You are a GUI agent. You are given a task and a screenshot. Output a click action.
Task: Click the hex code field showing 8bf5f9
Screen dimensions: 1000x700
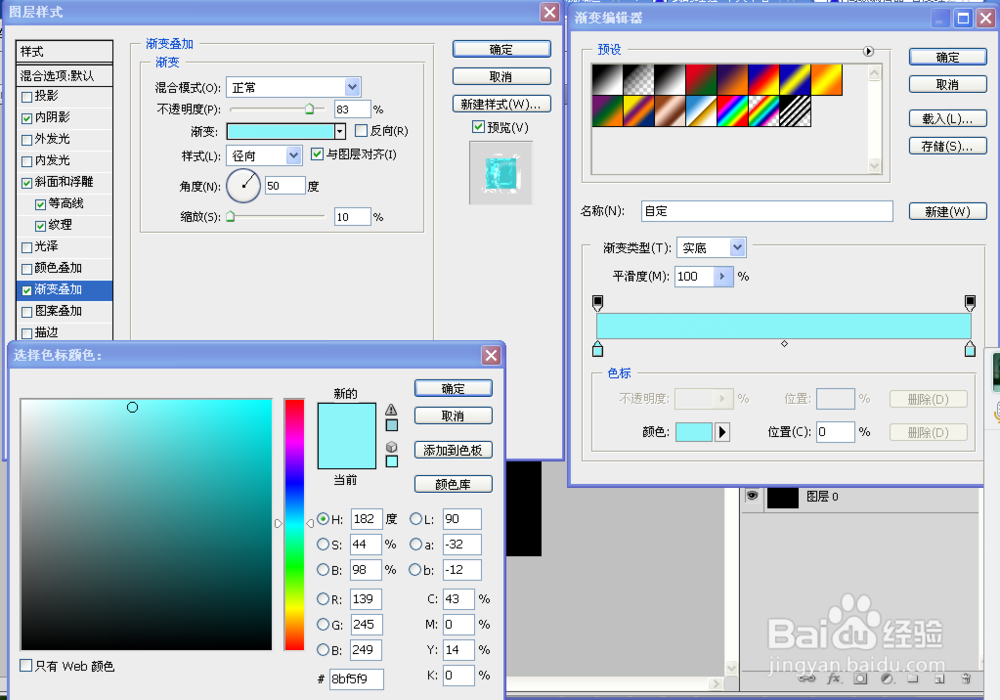pyautogui.click(x=355, y=679)
